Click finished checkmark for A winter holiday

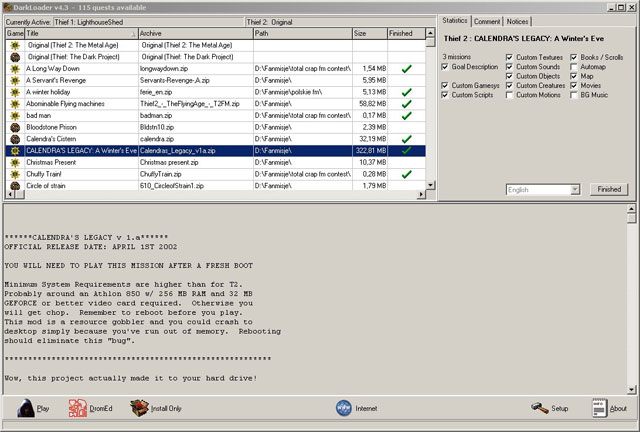pos(406,92)
